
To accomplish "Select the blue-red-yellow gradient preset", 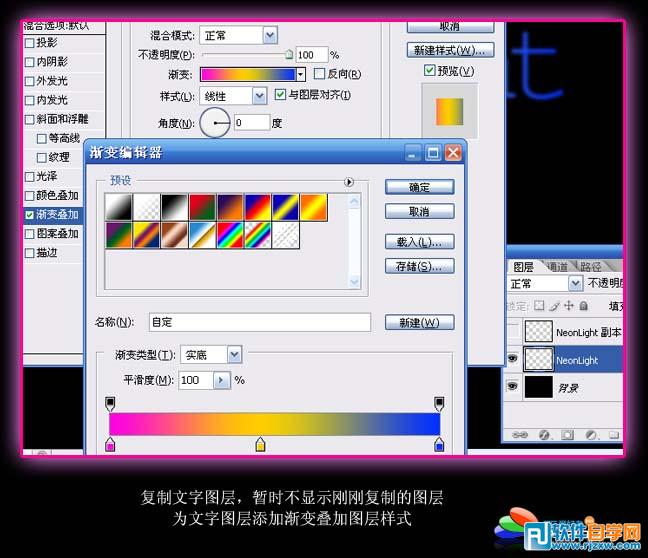I will [257, 207].
